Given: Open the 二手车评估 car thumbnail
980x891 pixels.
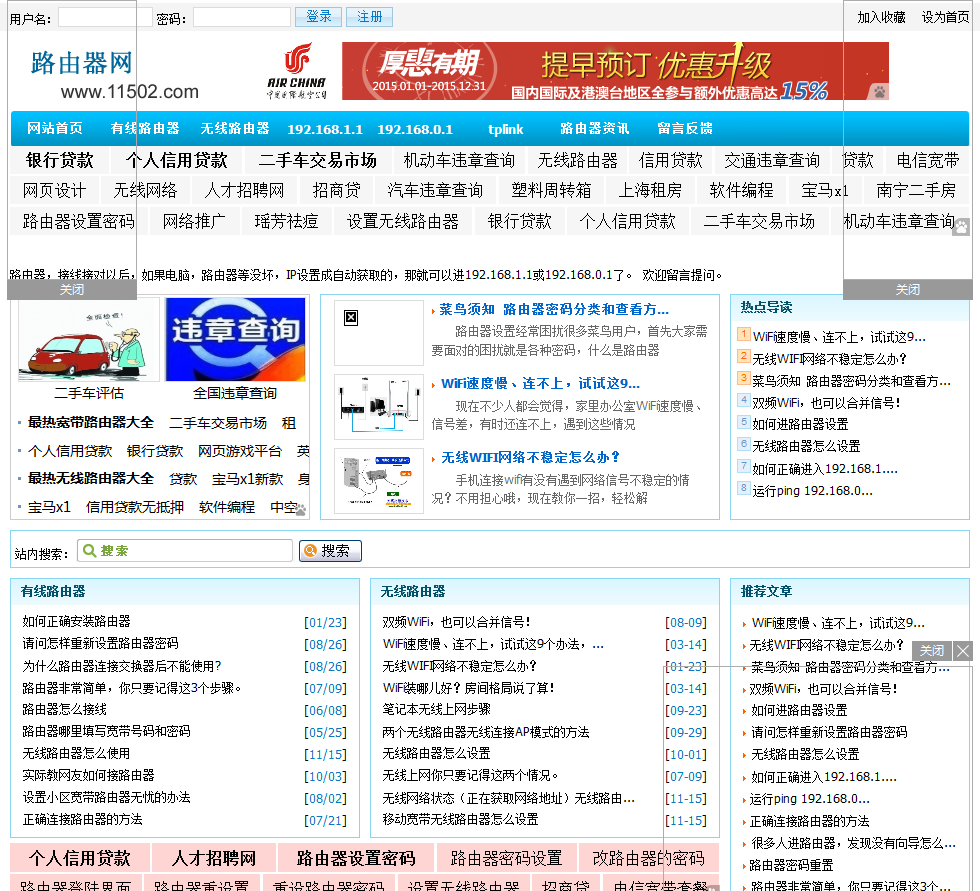Looking at the screenshot, I should tap(88, 339).
